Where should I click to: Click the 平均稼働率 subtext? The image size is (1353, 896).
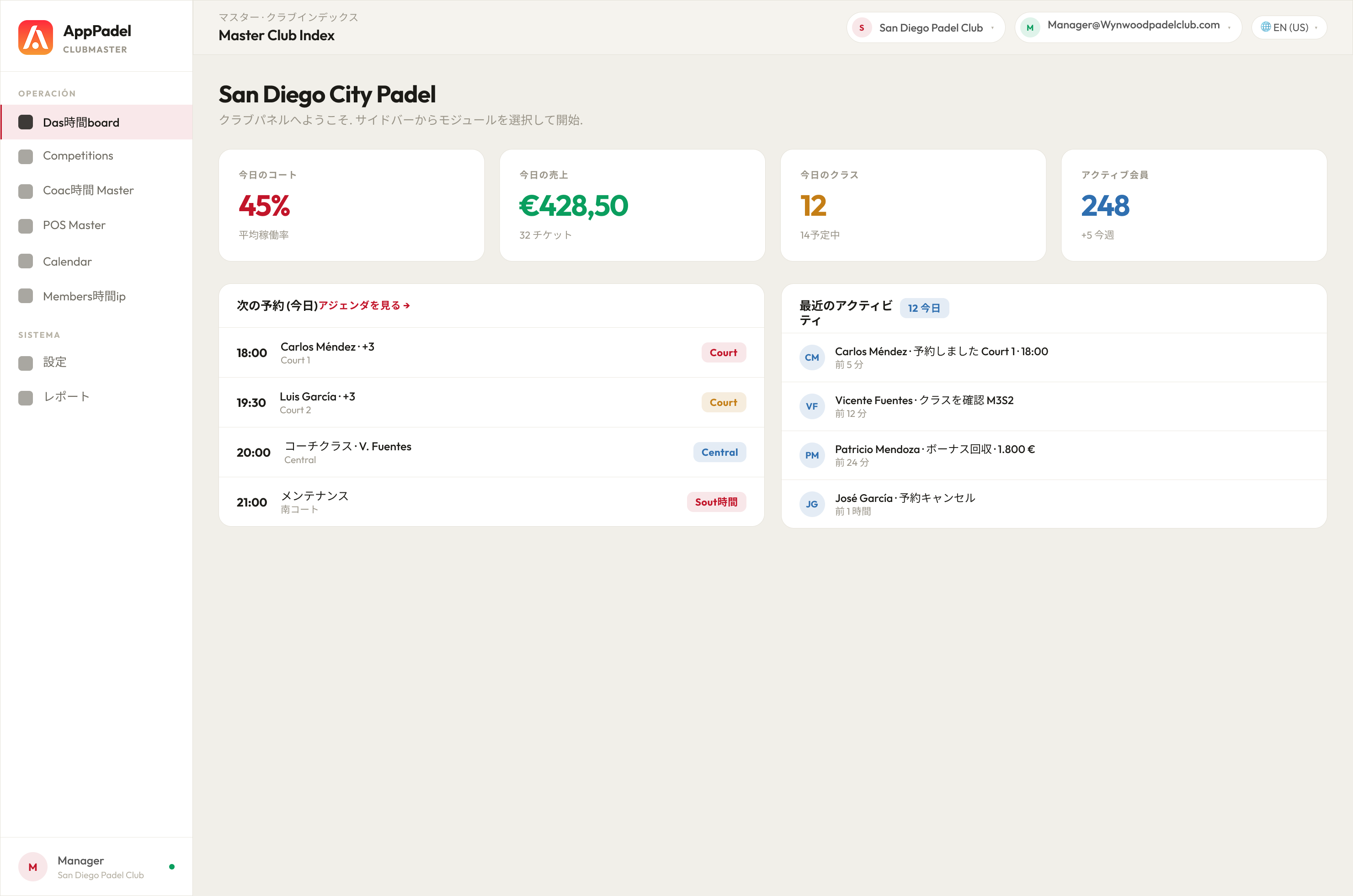pos(263,235)
